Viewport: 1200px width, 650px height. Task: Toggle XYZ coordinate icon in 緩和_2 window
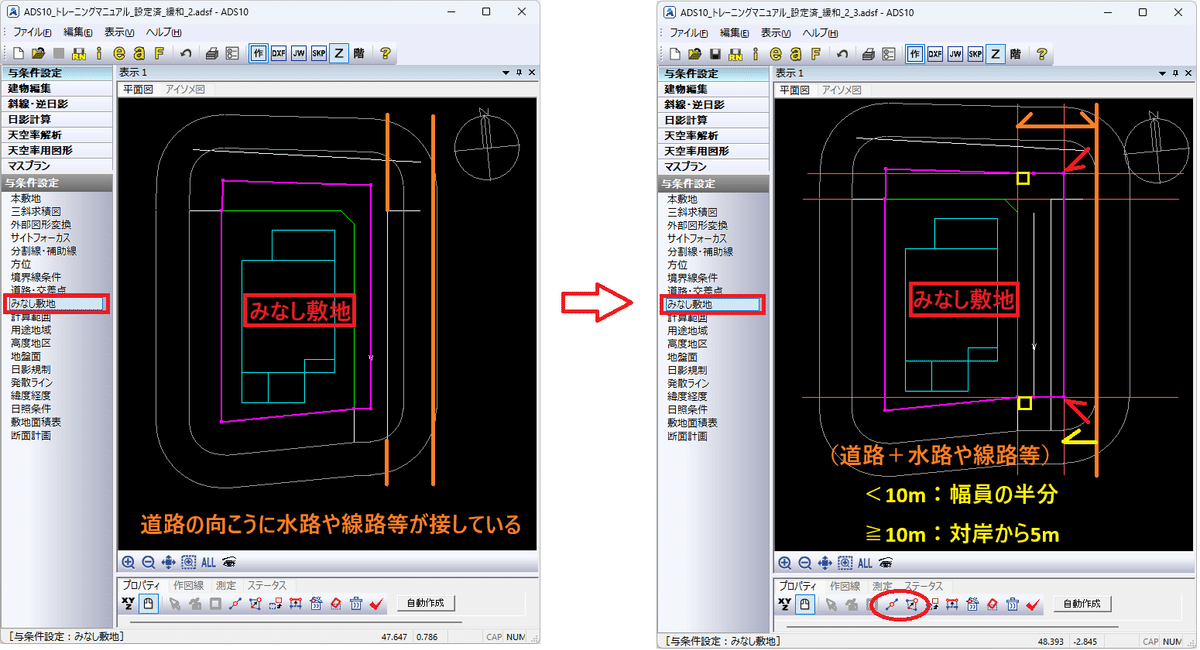128,603
